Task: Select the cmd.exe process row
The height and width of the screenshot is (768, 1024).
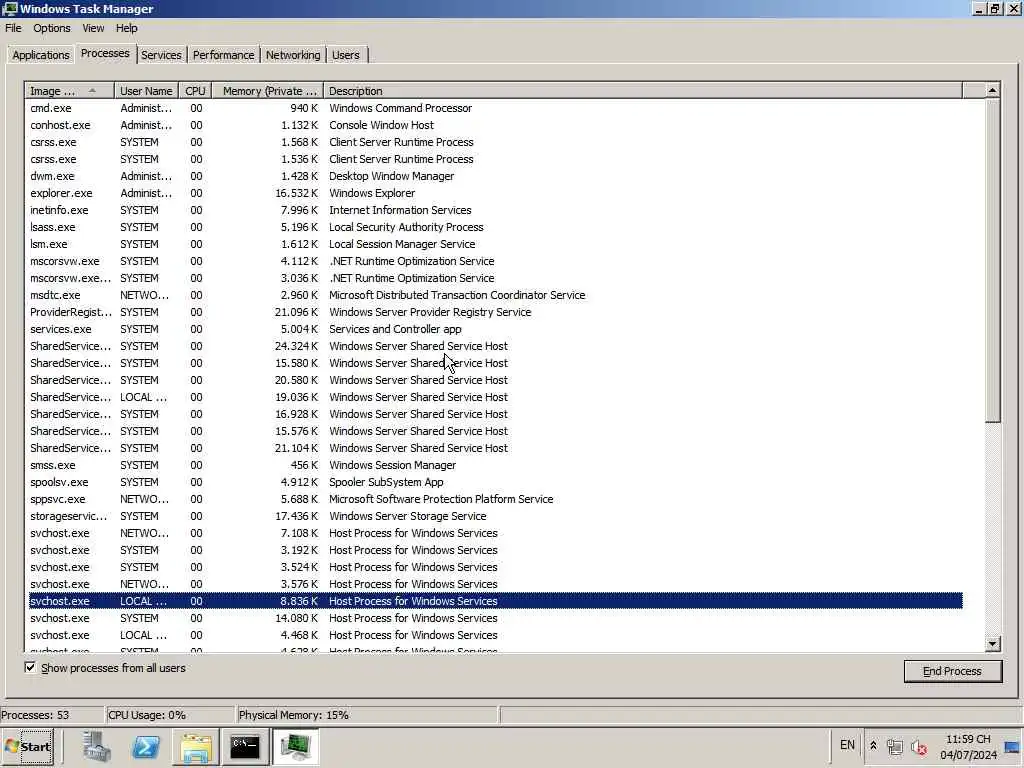Action: [x=495, y=108]
